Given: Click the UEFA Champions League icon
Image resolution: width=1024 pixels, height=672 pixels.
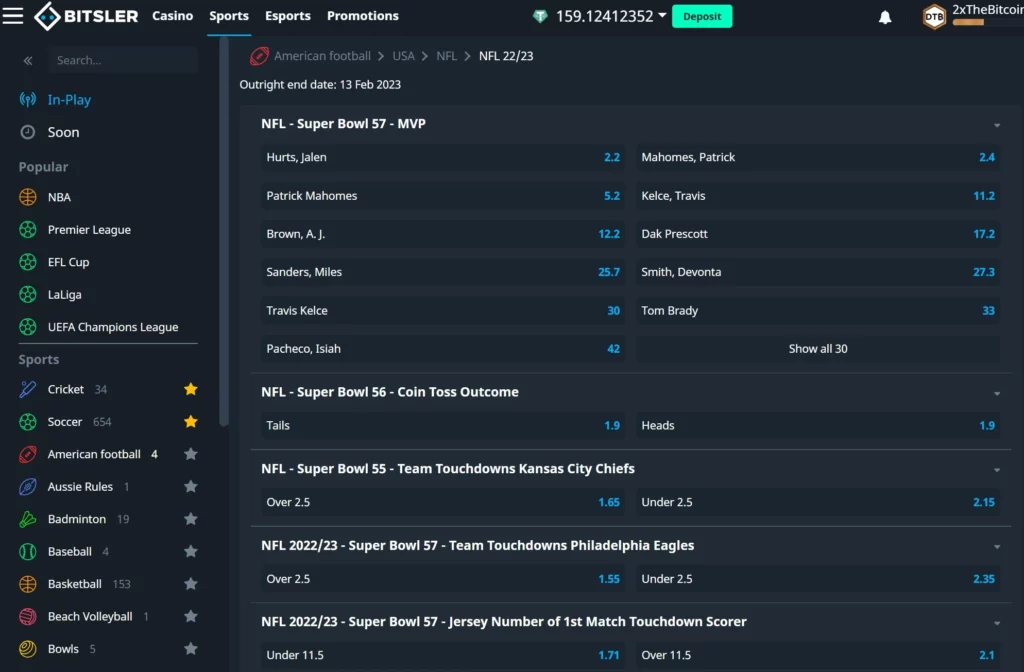Looking at the screenshot, I should pyautogui.click(x=27, y=327).
